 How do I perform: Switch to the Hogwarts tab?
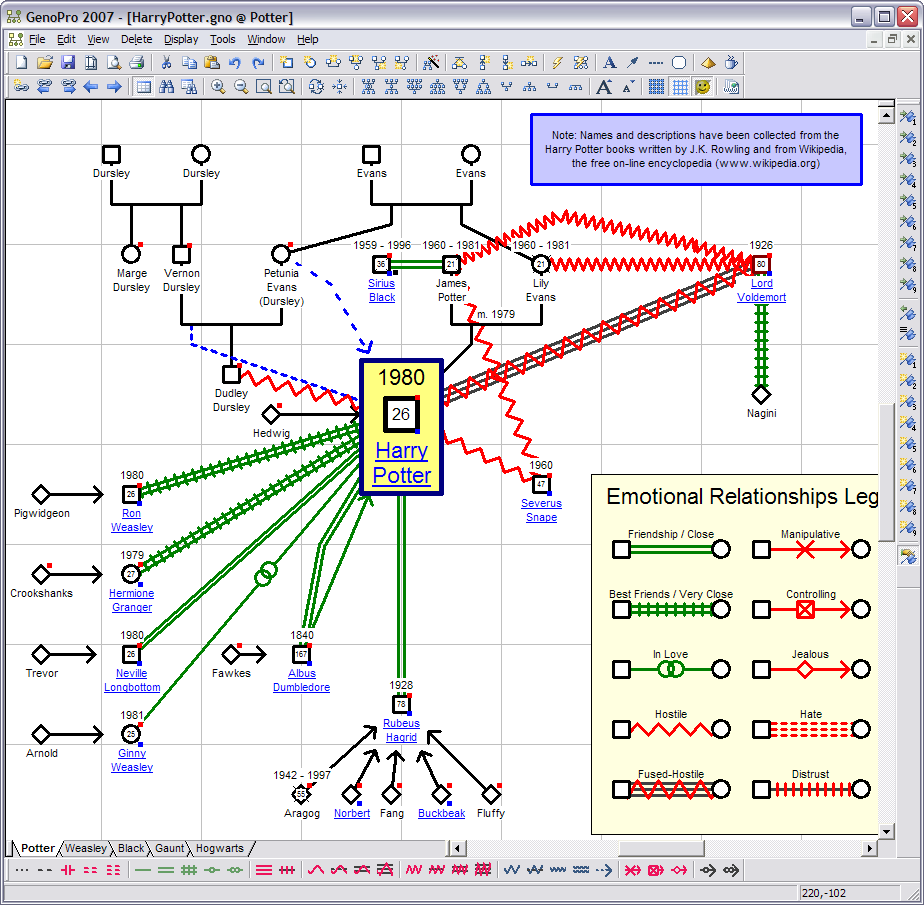point(219,848)
